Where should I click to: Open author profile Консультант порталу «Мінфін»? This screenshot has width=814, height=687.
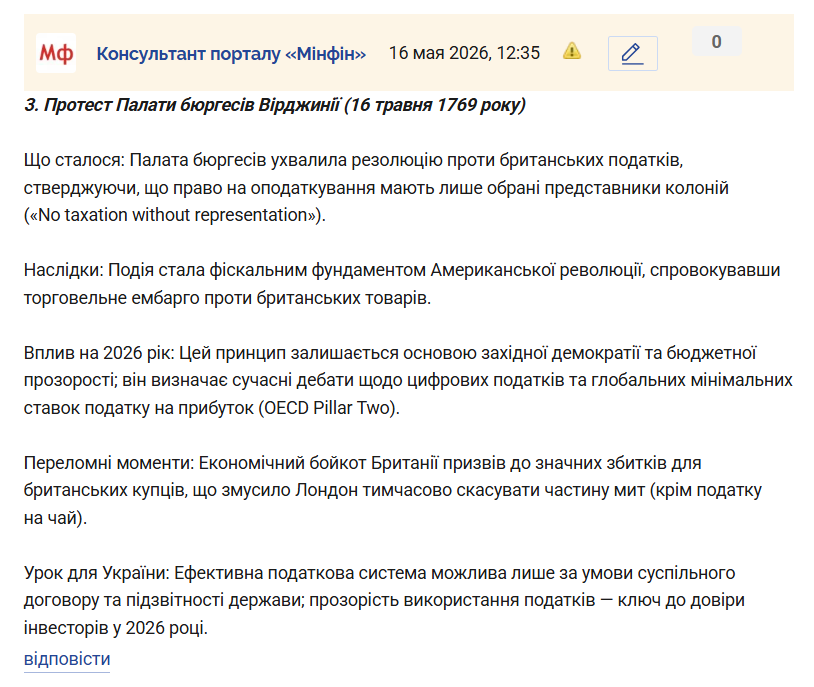coord(231,53)
